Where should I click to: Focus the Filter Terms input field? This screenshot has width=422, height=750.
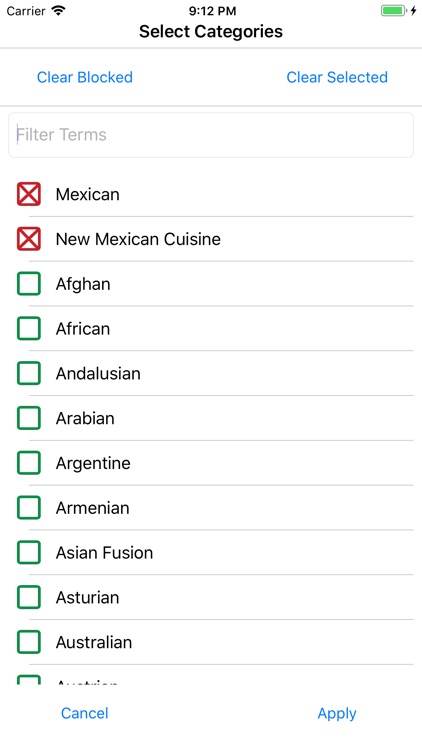pyautogui.click(x=211, y=135)
